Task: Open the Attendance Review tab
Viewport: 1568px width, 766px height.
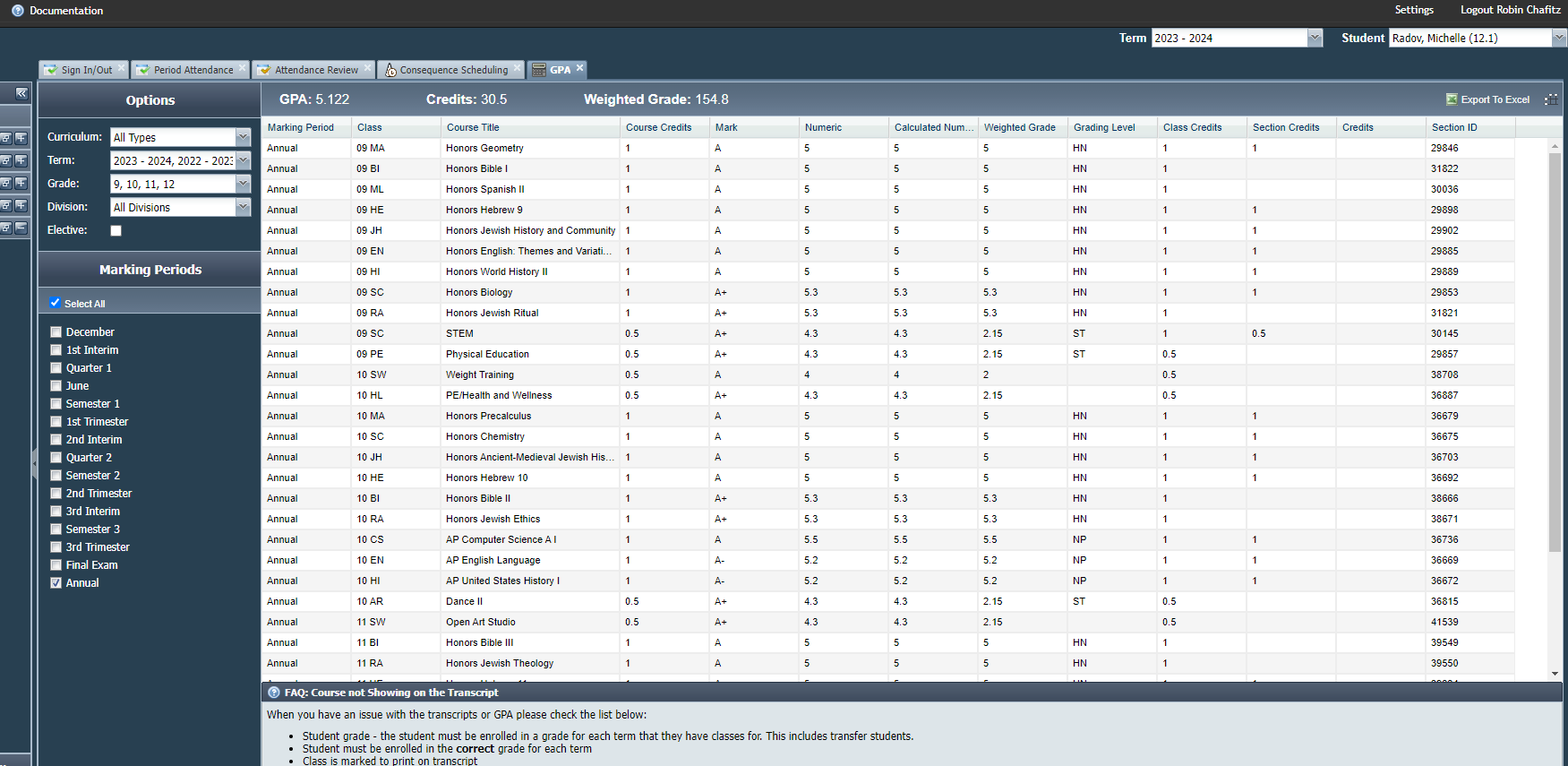Action: tap(314, 70)
